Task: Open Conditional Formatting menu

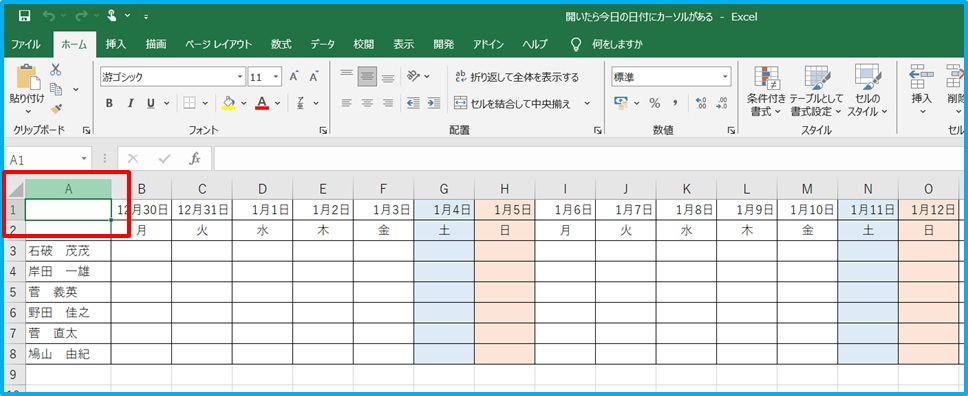Action: 766,92
